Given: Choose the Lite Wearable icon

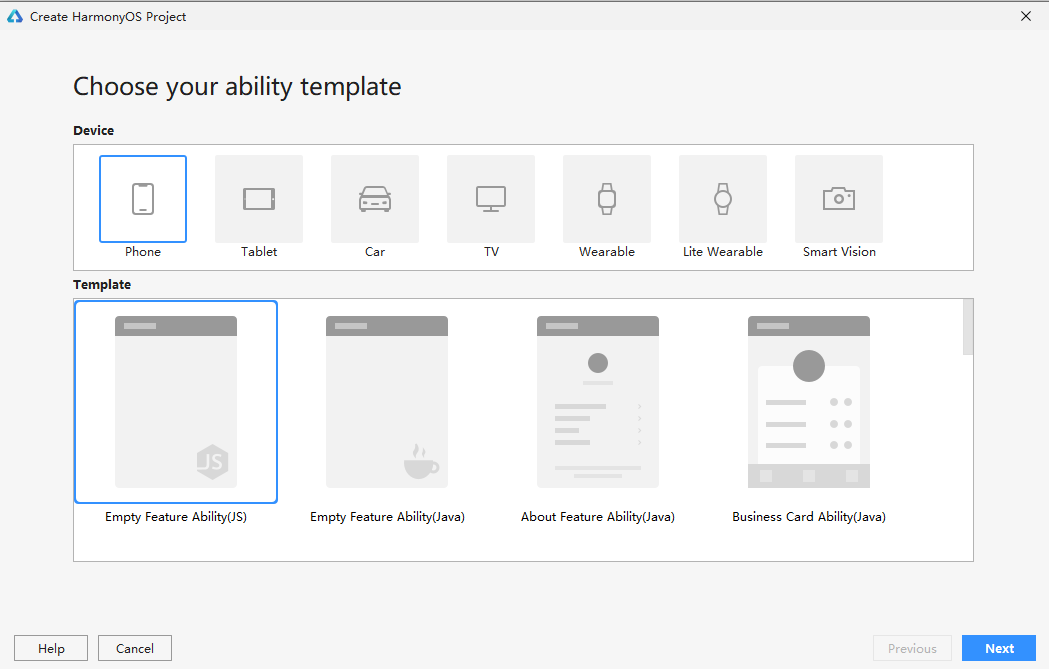Looking at the screenshot, I should click(723, 199).
